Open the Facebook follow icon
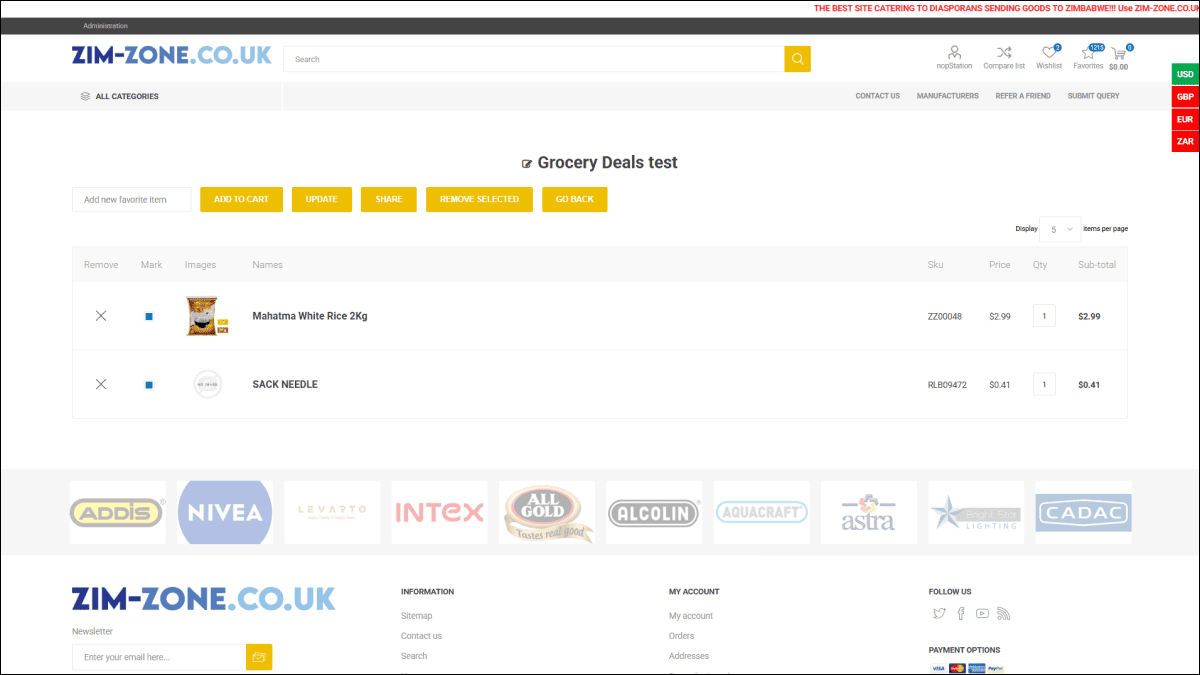This screenshot has width=1200, height=675. click(x=961, y=614)
